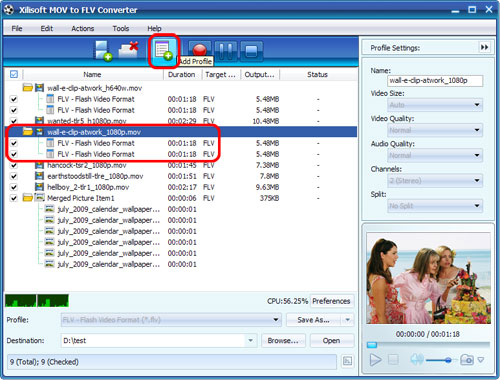Adjust the preview volume slider
This screenshot has width=500, height=380.
pyautogui.click(x=449, y=360)
